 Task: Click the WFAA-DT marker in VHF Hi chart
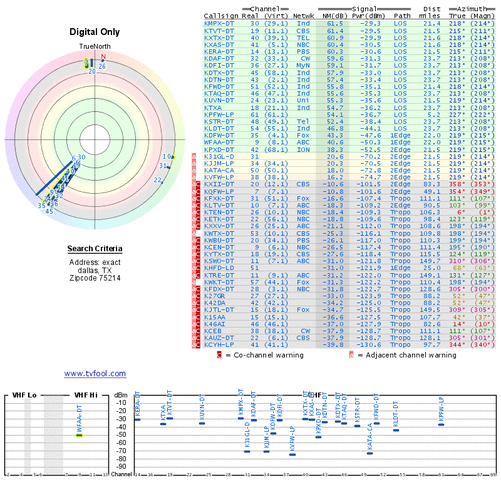79,435
